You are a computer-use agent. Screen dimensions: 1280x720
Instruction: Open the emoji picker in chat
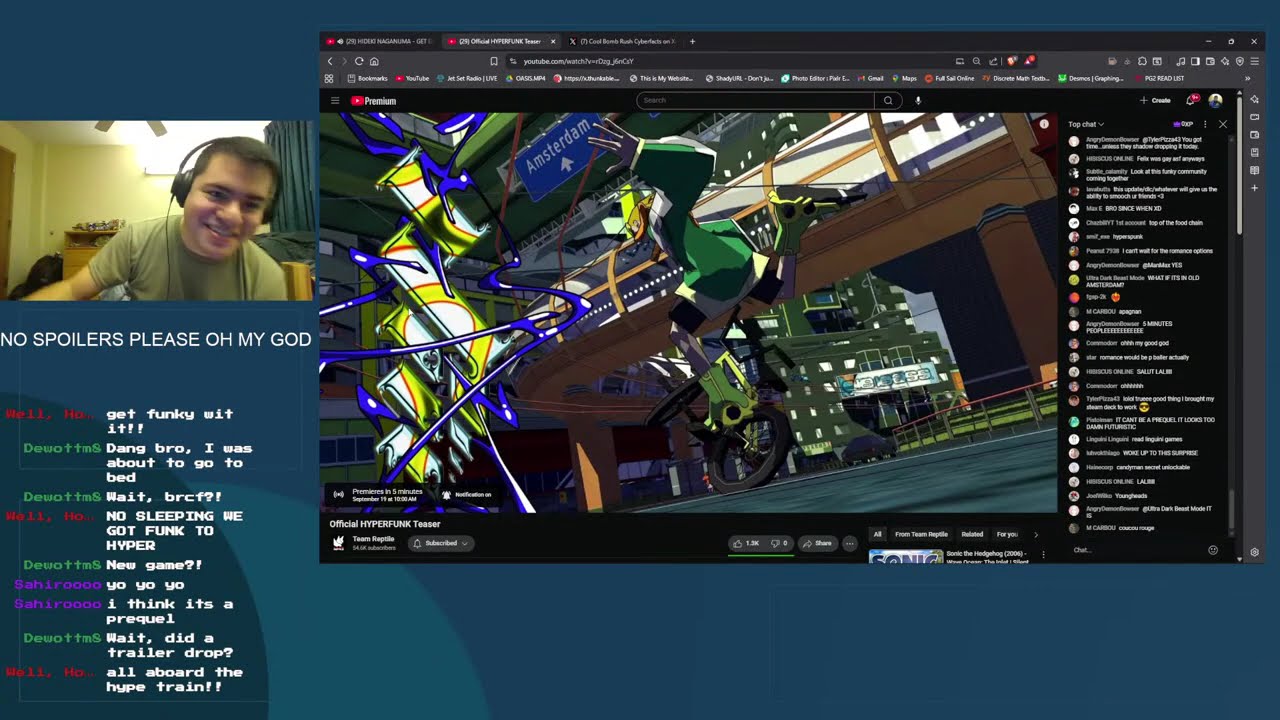1213,550
